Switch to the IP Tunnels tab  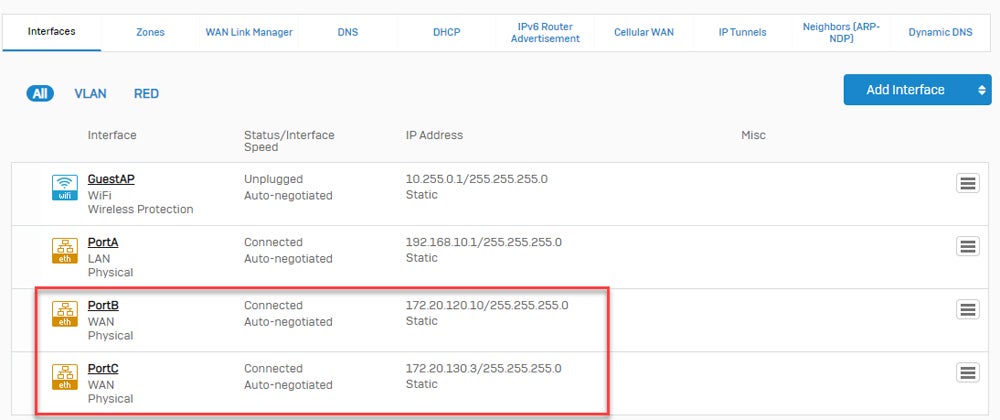742,32
